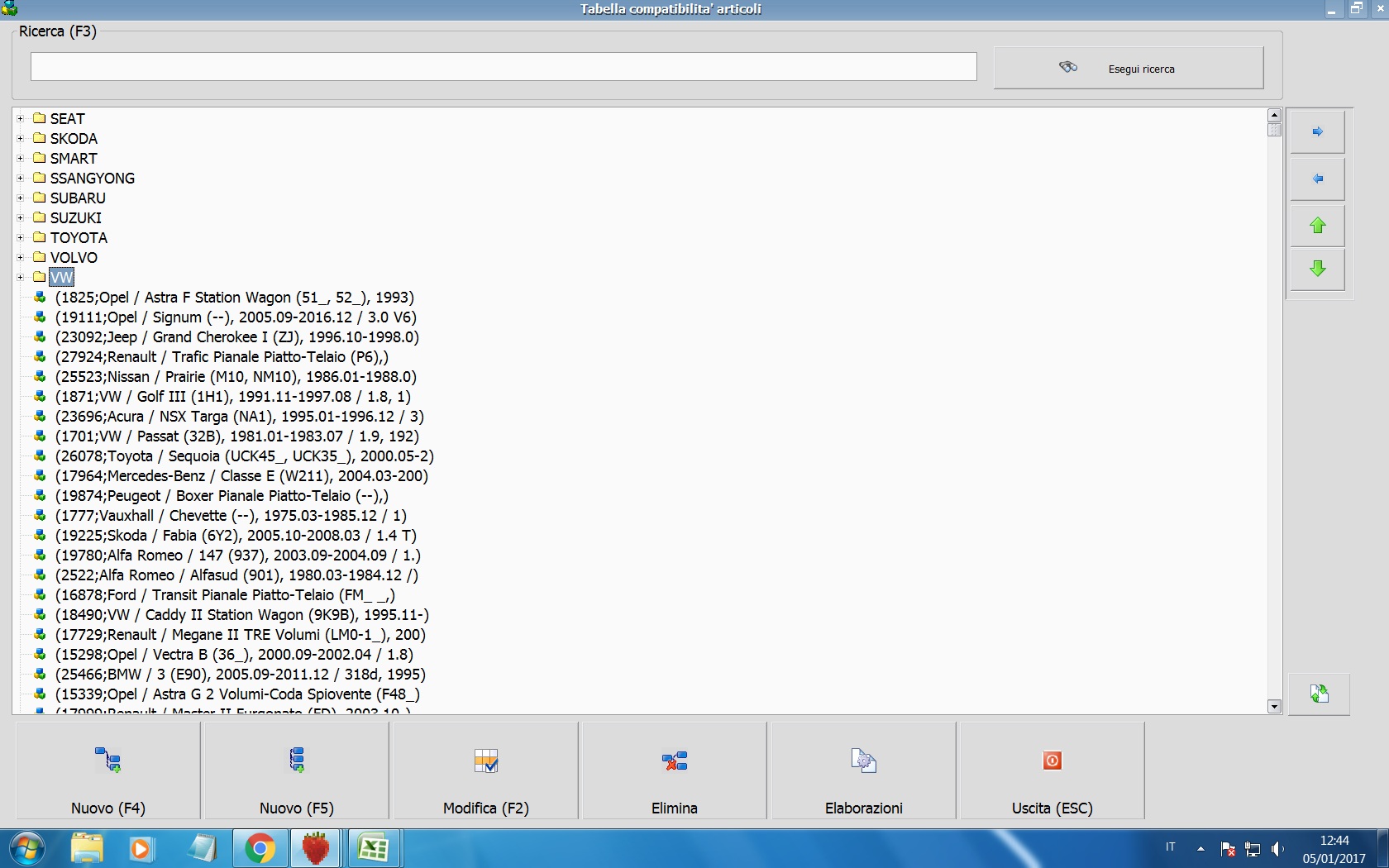Image resolution: width=1389 pixels, height=868 pixels.
Task: Select VW Passat (32B) entry
Action: 237,436
